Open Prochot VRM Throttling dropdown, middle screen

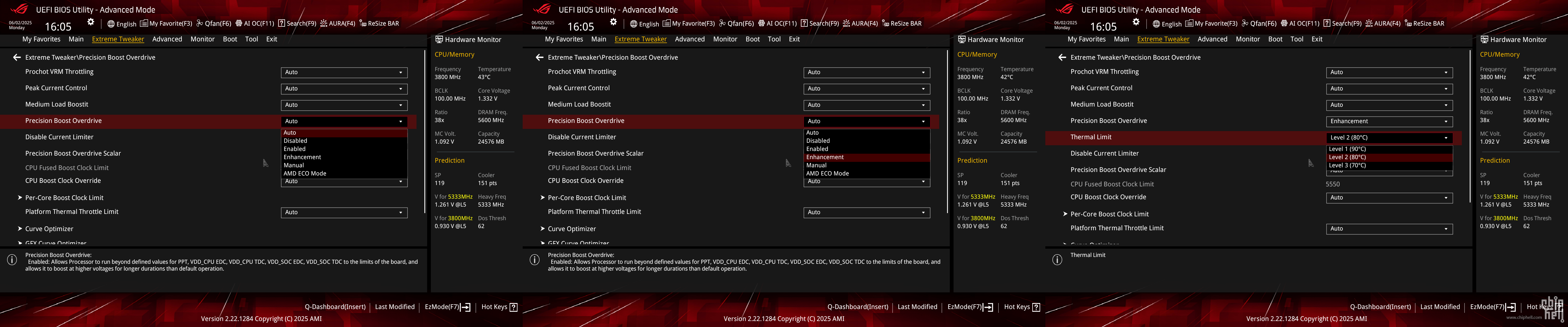tap(867, 72)
